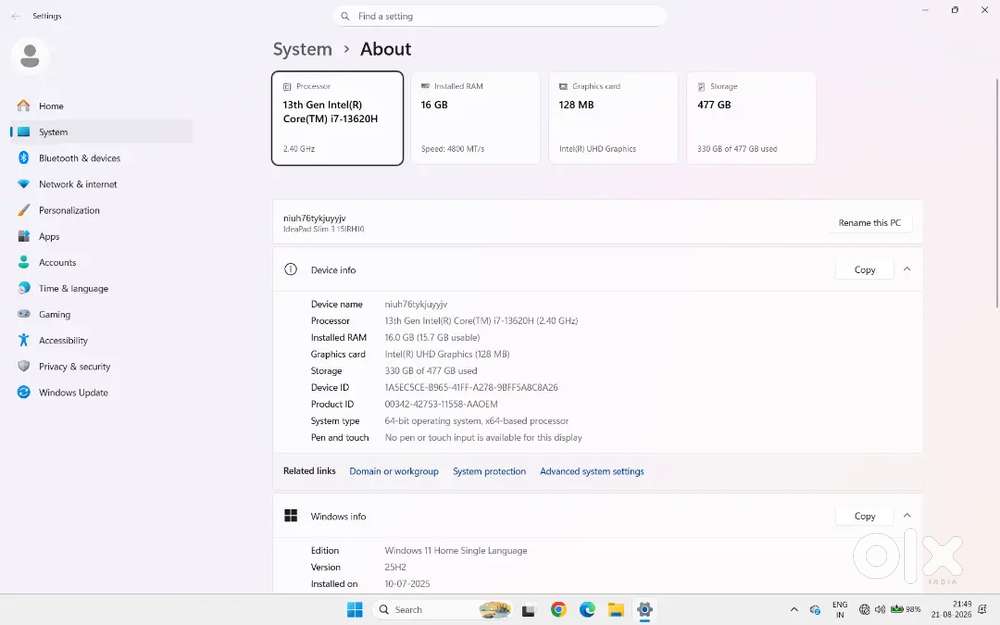This screenshot has height=625, width=1000.
Task: Click the Time & language globe icon
Action: point(24,288)
